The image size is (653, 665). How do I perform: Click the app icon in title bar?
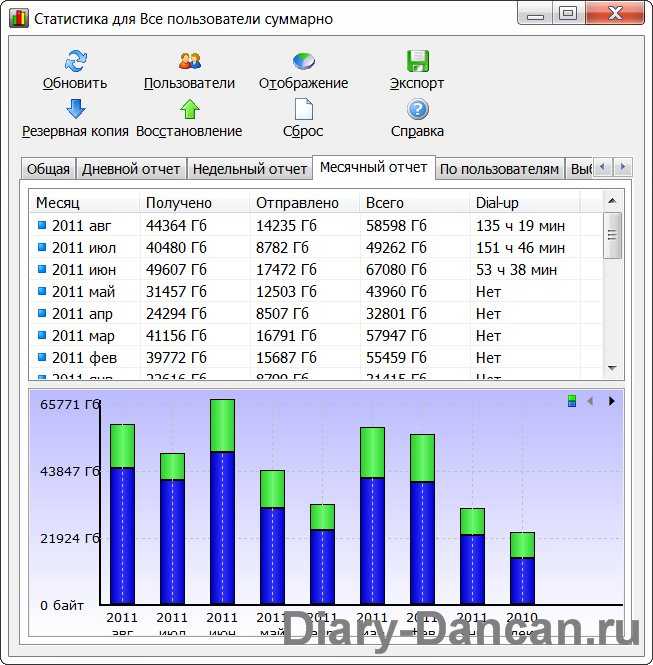pyautogui.click(x=19, y=19)
